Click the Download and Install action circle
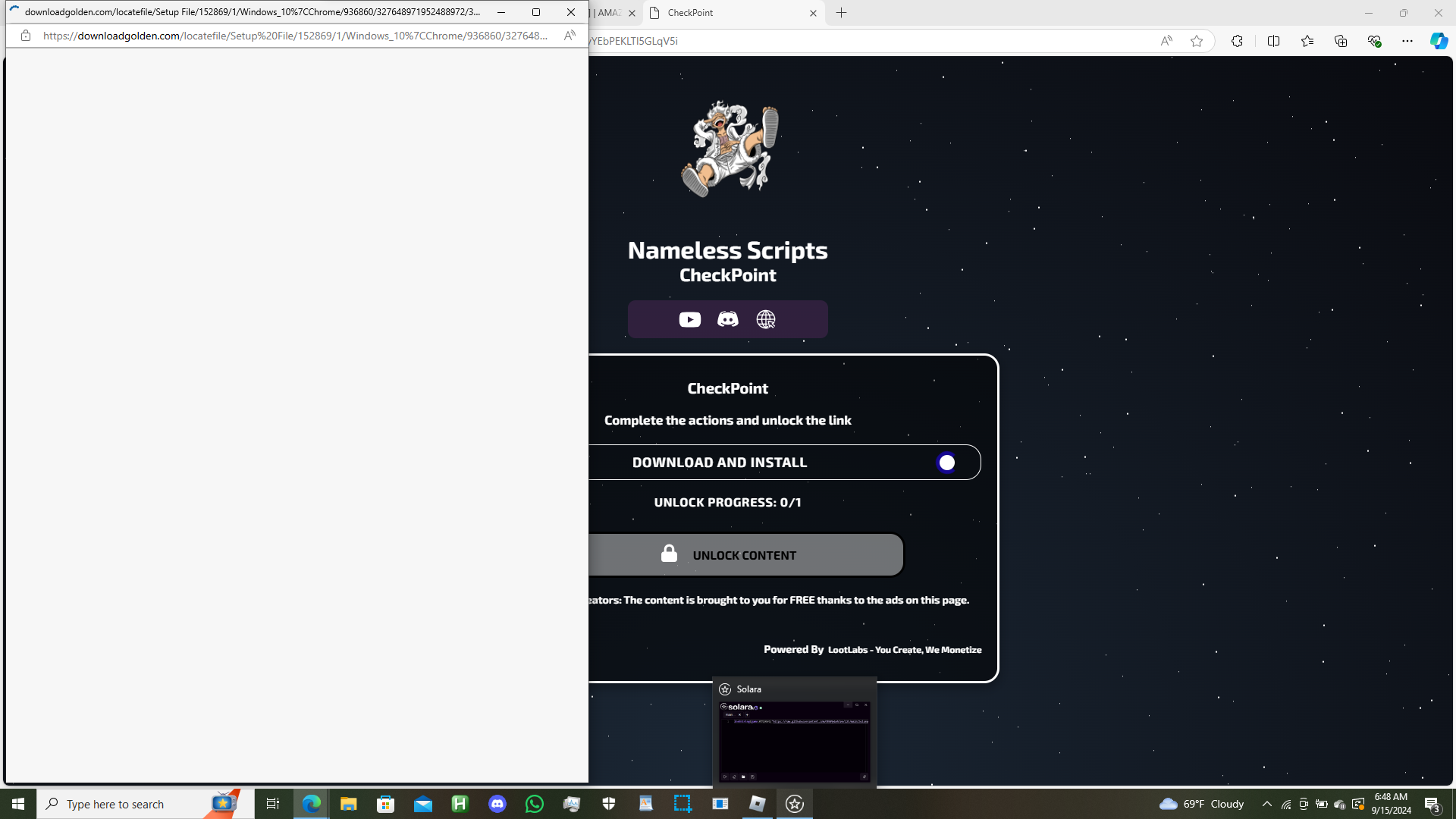The width and height of the screenshot is (1456, 819). tap(946, 463)
